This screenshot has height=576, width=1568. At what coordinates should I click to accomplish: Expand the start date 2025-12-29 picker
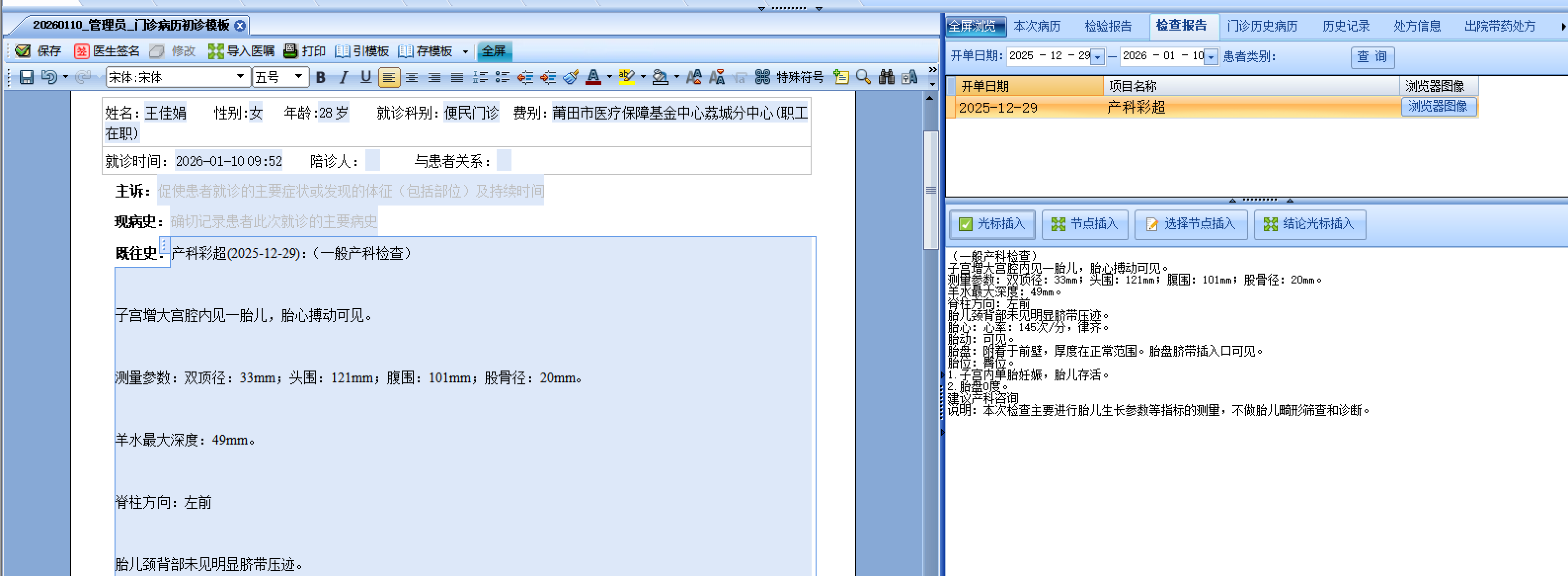click(1097, 57)
